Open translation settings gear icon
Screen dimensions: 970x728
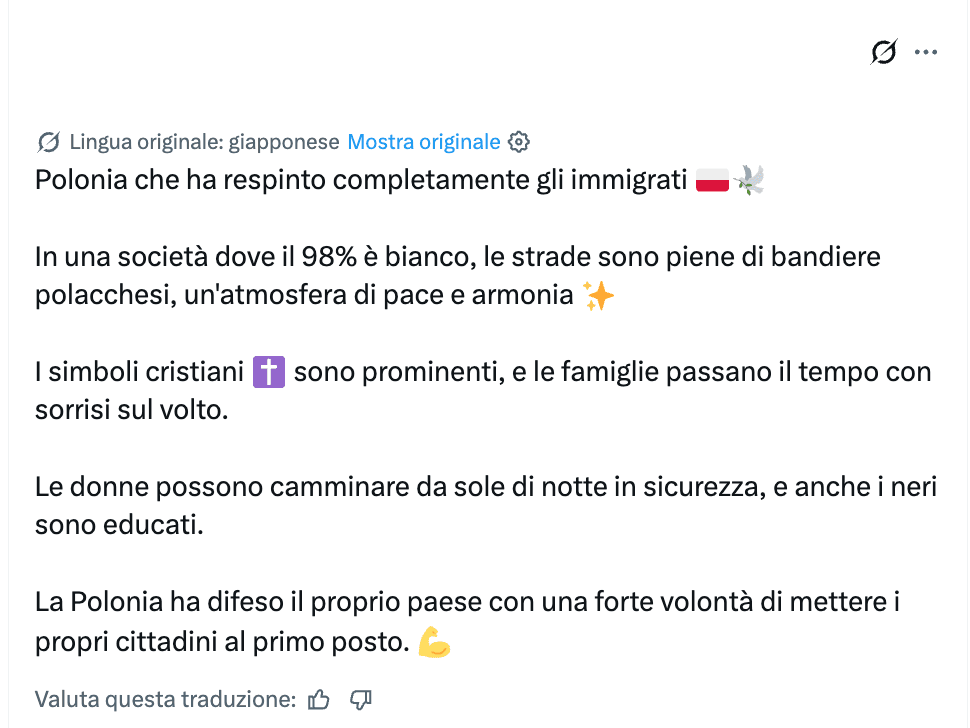(518, 142)
